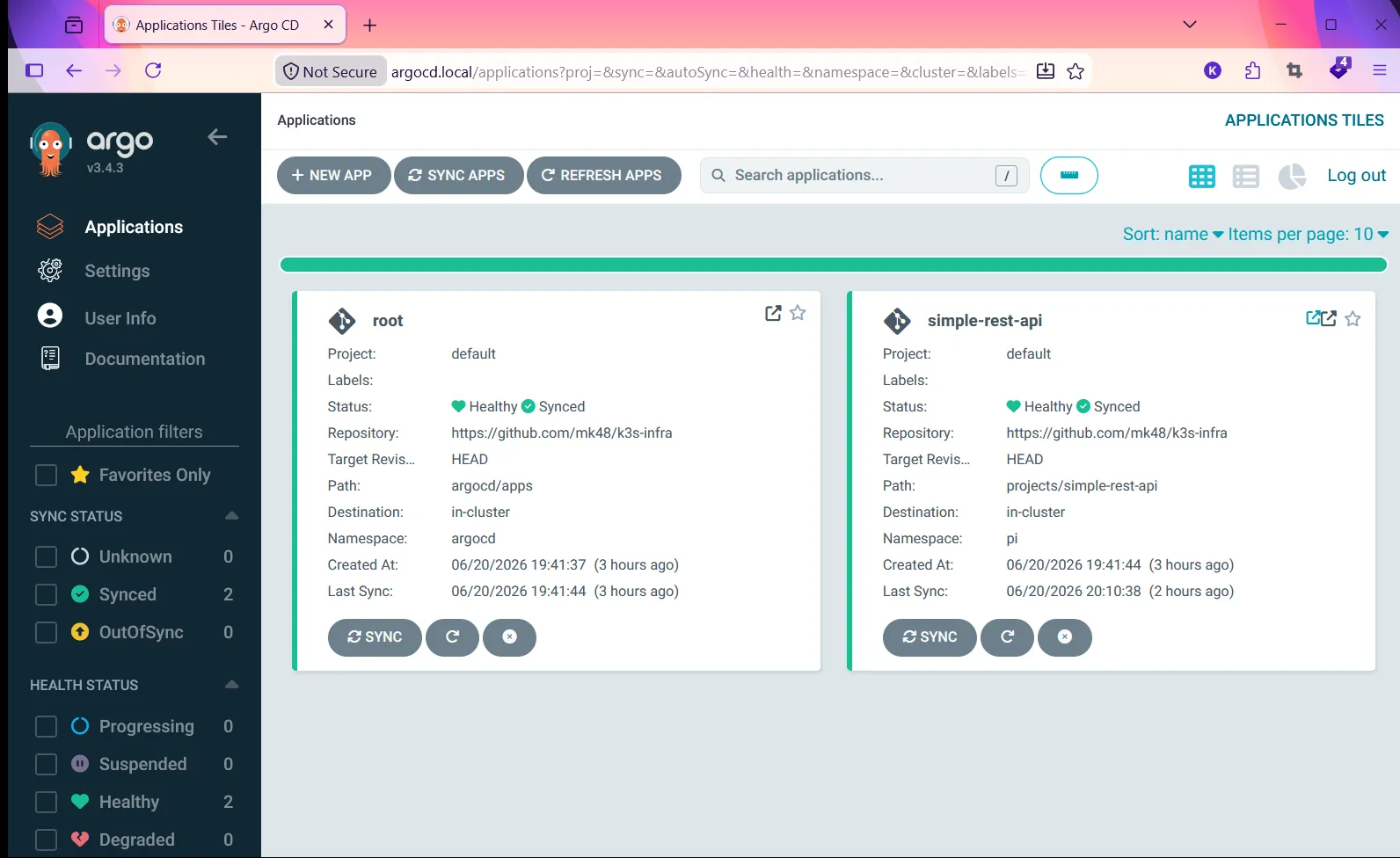Check the OutOfSync status filter

point(46,632)
